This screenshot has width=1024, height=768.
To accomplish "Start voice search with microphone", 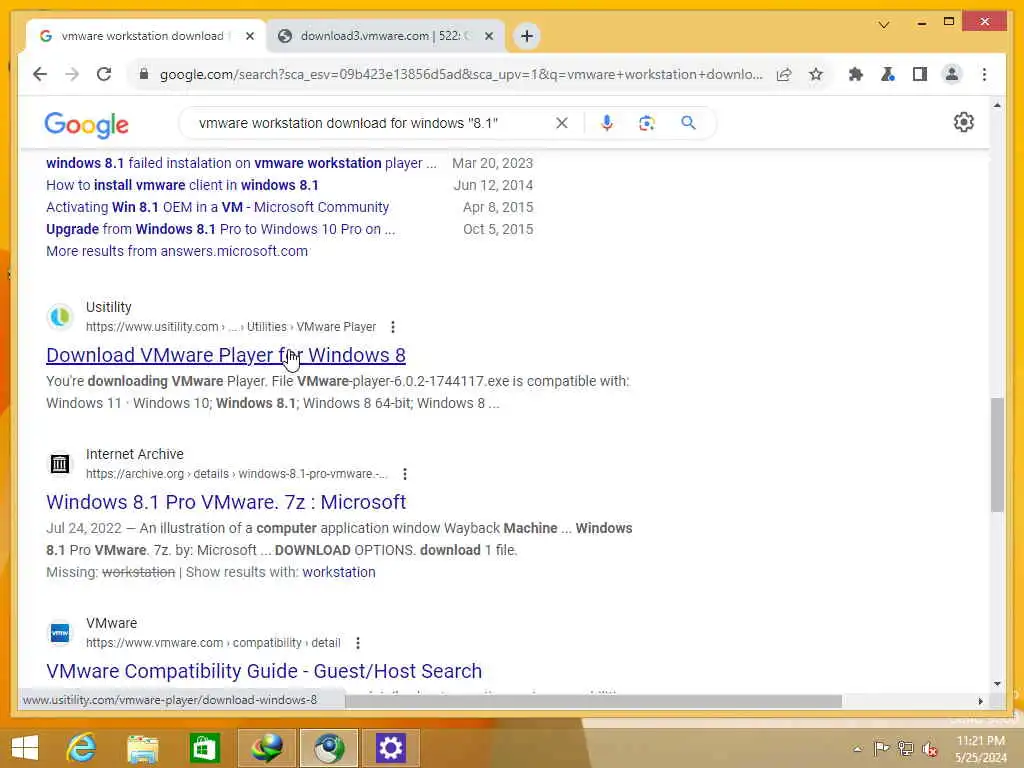I will (607, 123).
